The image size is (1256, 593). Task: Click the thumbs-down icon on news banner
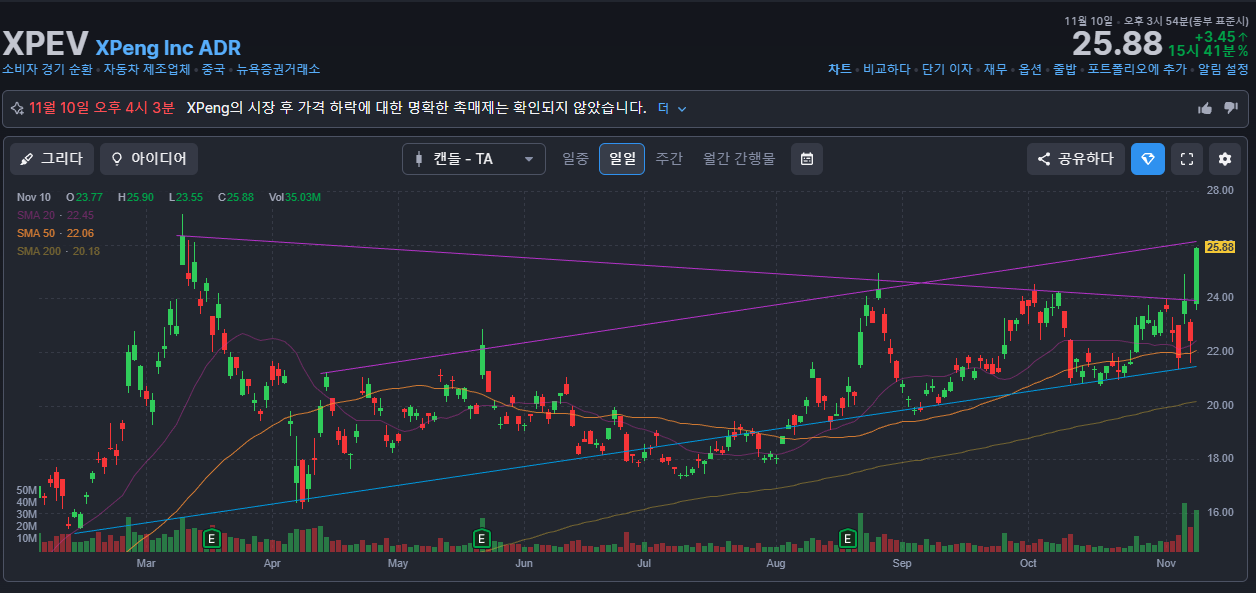[x=1231, y=108]
